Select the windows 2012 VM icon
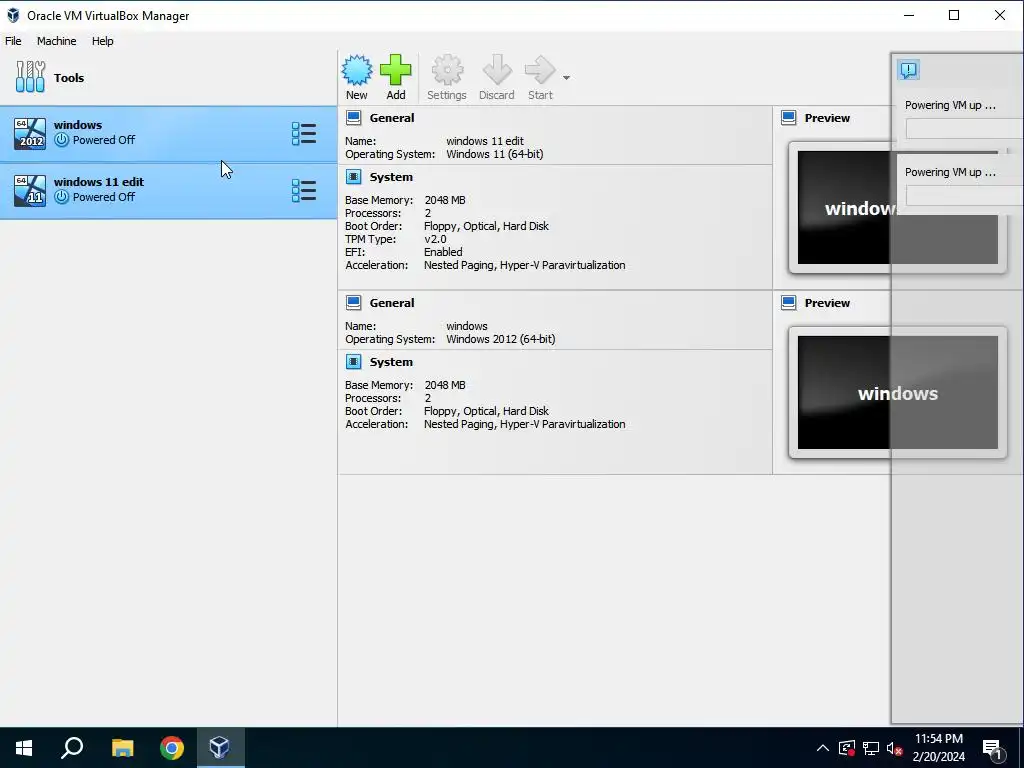The width and height of the screenshot is (1024, 768). (x=30, y=133)
